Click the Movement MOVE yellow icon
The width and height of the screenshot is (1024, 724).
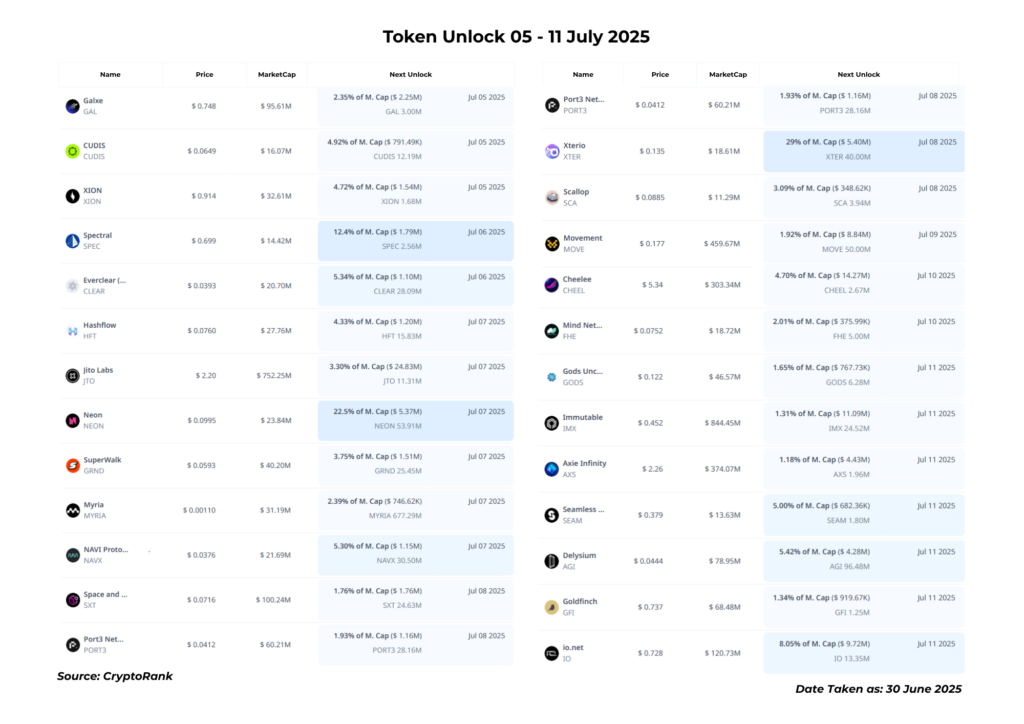coord(552,244)
